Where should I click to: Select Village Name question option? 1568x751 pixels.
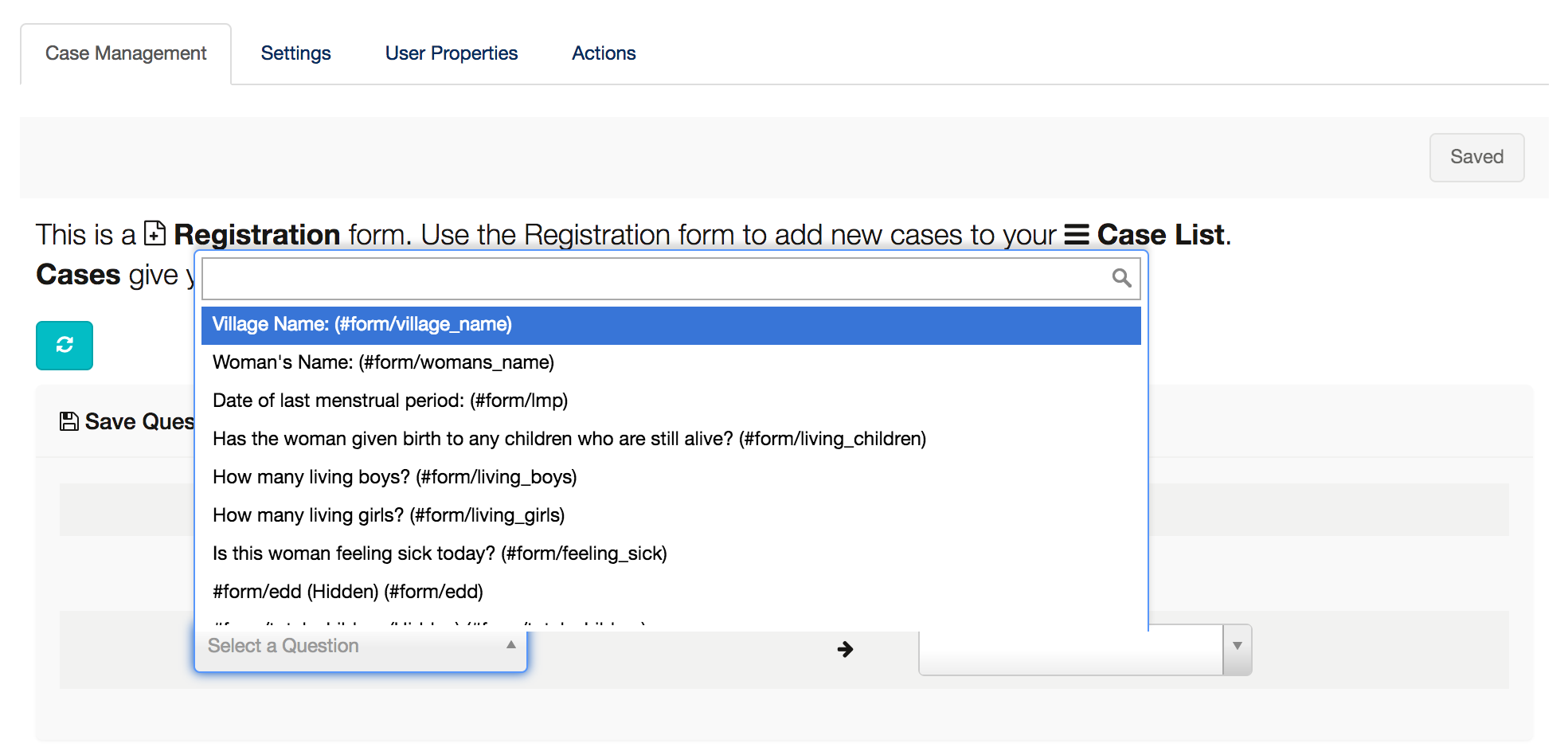(x=671, y=325)
